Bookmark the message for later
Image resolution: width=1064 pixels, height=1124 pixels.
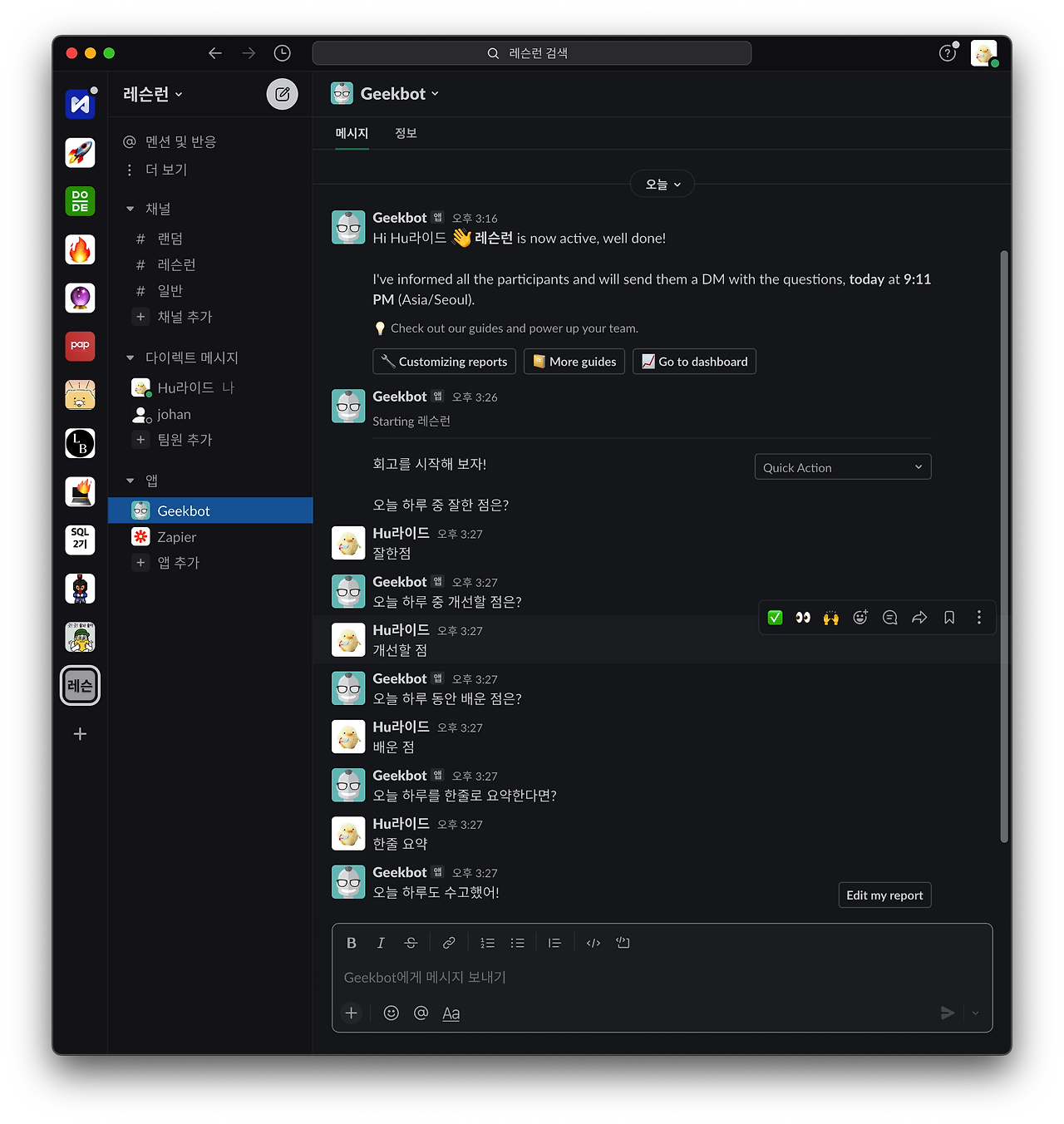coord(949,618)
